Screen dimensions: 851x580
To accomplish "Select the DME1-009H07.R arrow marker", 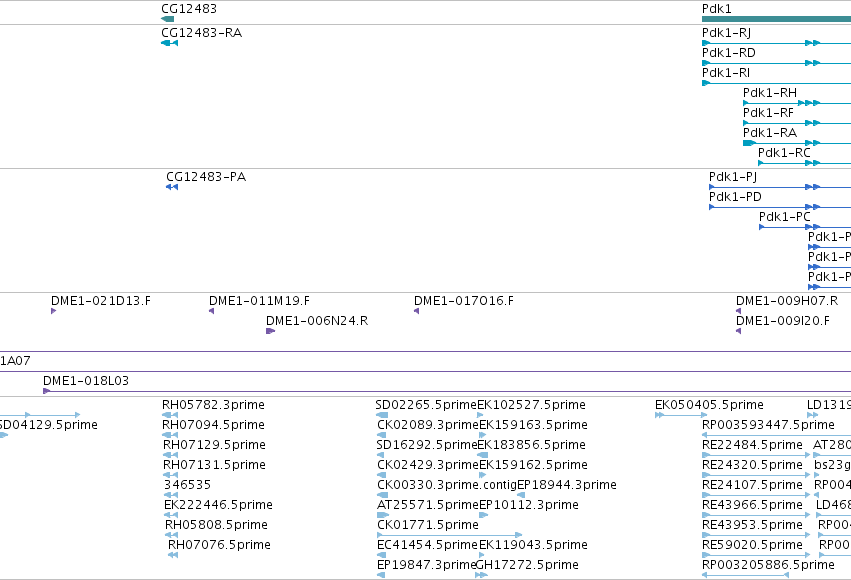I will (739, 311).
